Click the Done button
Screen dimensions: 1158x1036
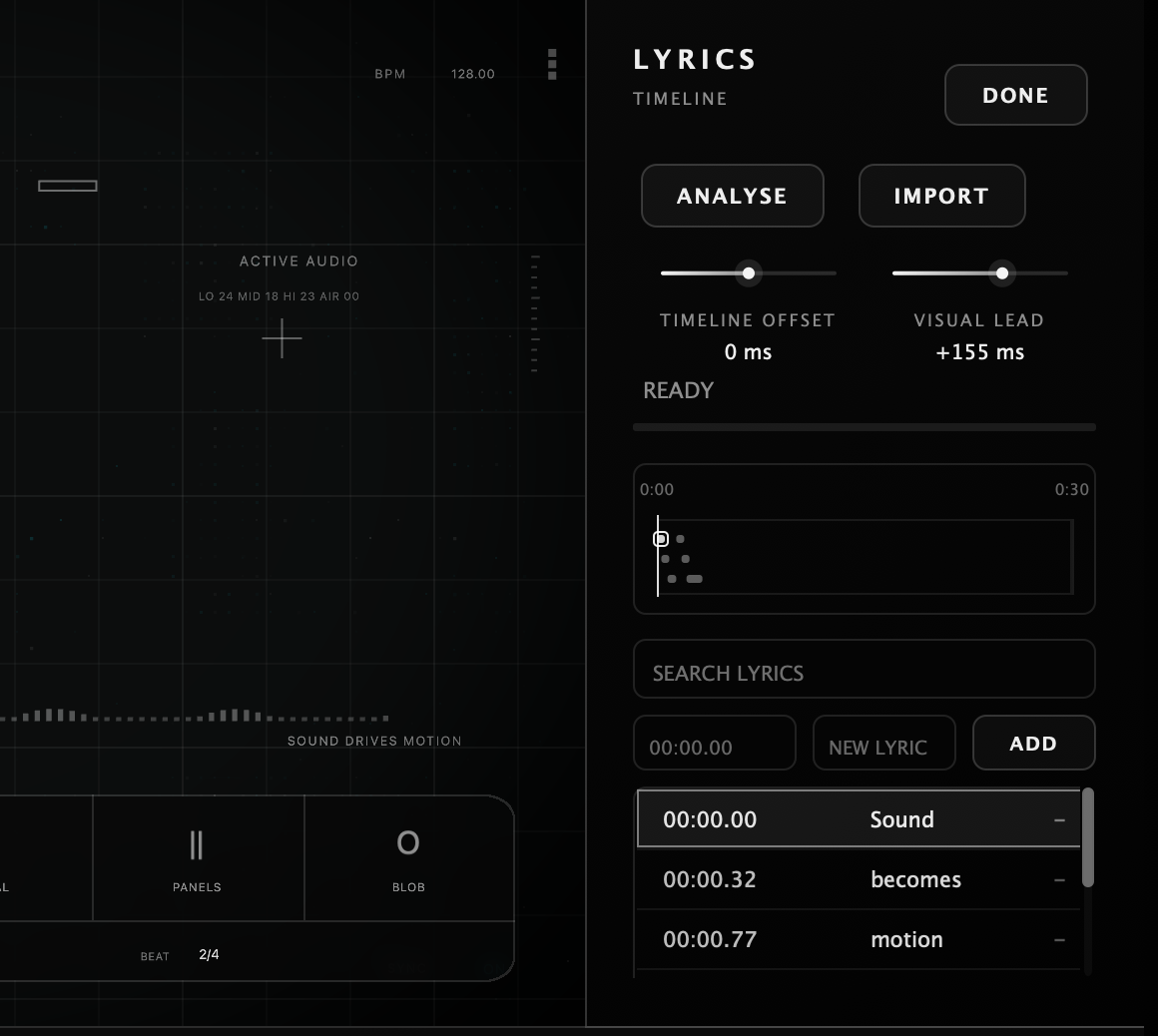tap(1015, 95)
